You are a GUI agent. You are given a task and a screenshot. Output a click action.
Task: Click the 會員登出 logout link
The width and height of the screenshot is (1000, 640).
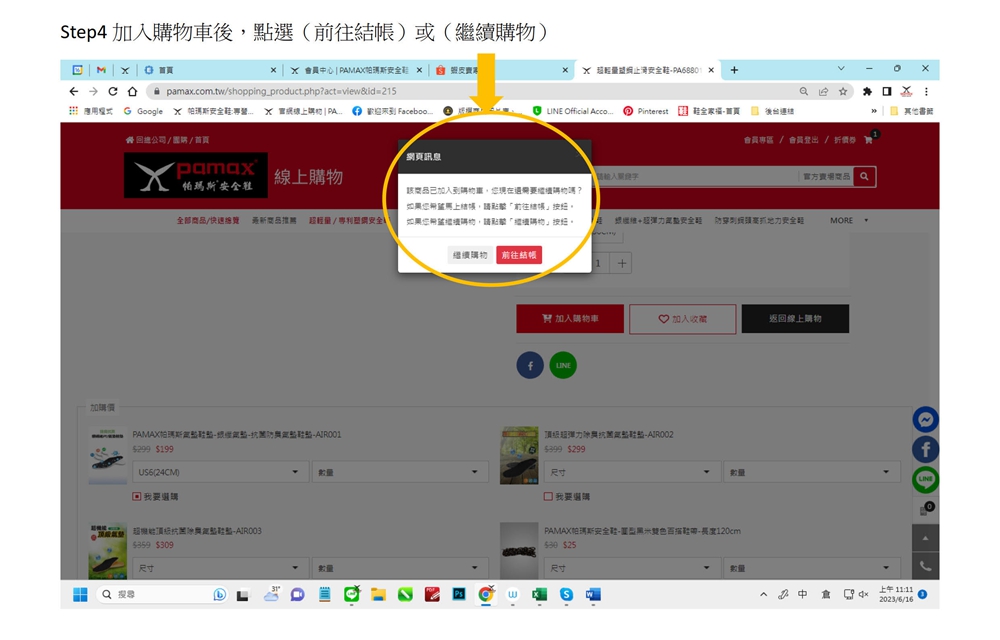click(x=804, y=140)
